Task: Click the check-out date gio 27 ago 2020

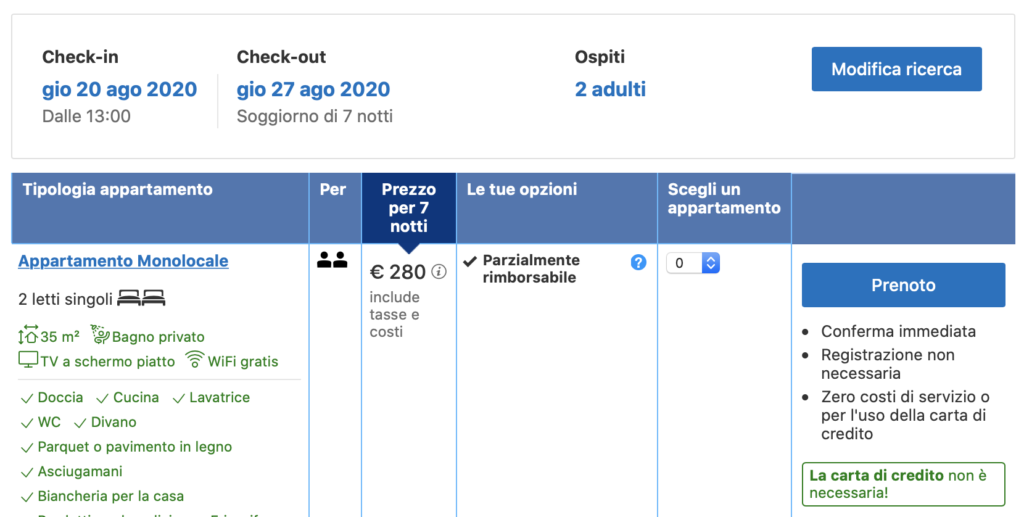Action: [313, 89]
